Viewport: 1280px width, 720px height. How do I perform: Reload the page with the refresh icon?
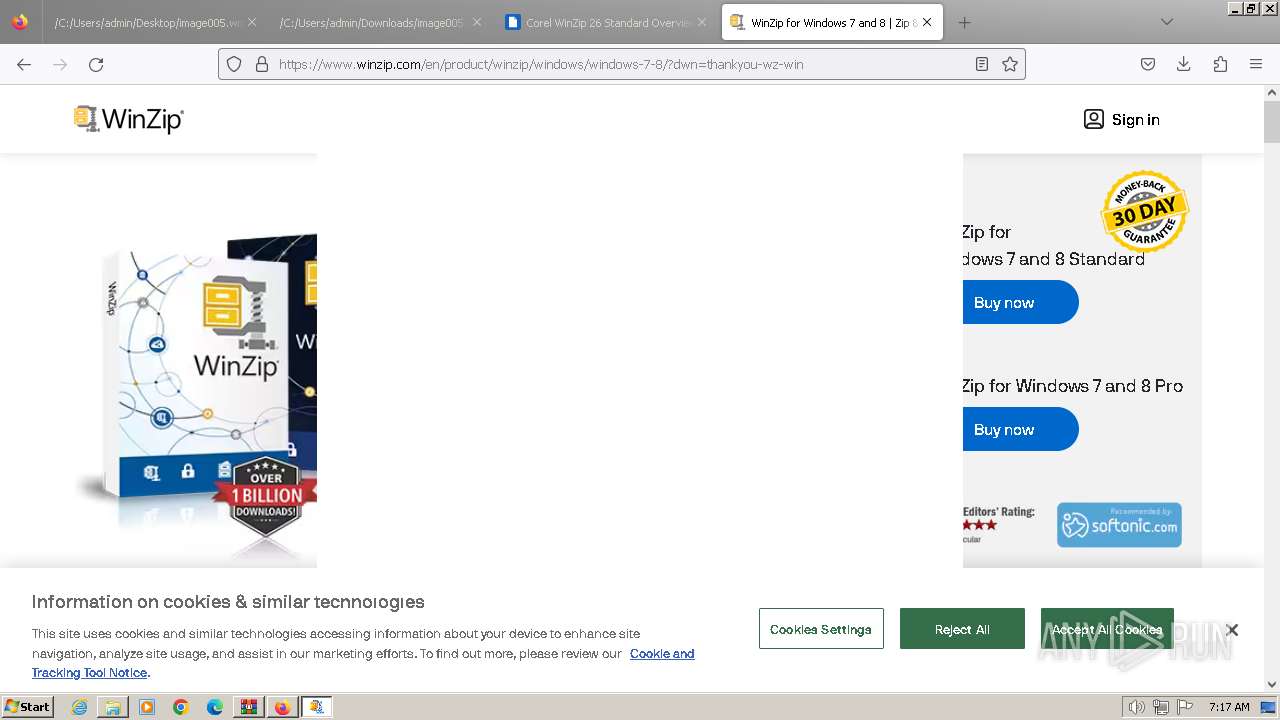pyautogui.click(x=96, y=64)
